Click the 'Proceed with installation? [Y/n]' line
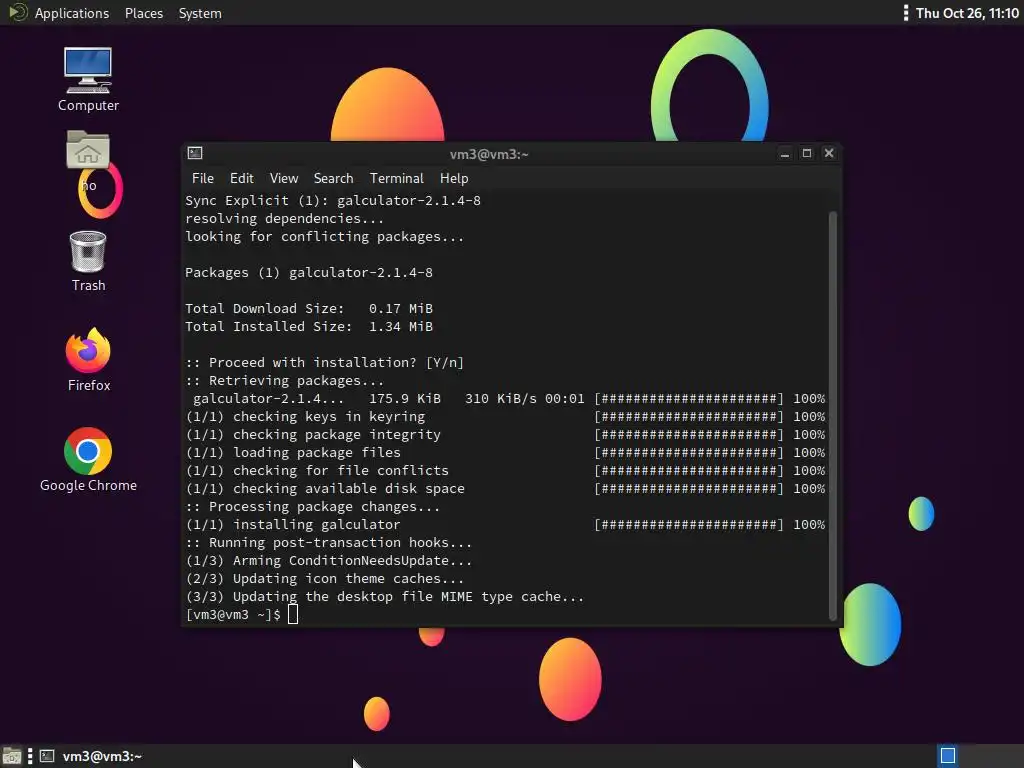1024x768 pixels. pos(325,362)
